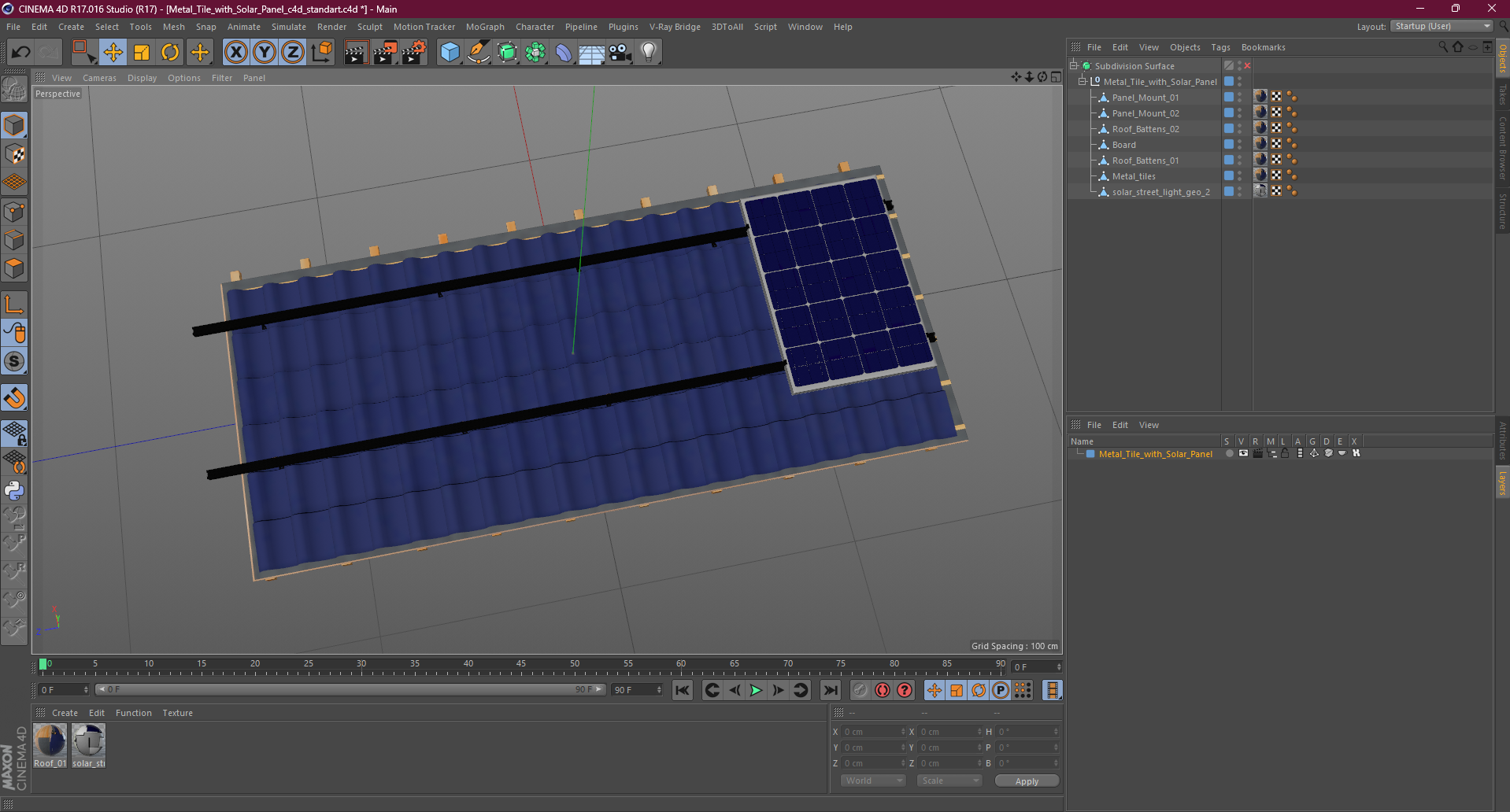Viewport: 1510px width, 812px height.
Task: Toggle Z axis lock
Action: click(293, 53)
